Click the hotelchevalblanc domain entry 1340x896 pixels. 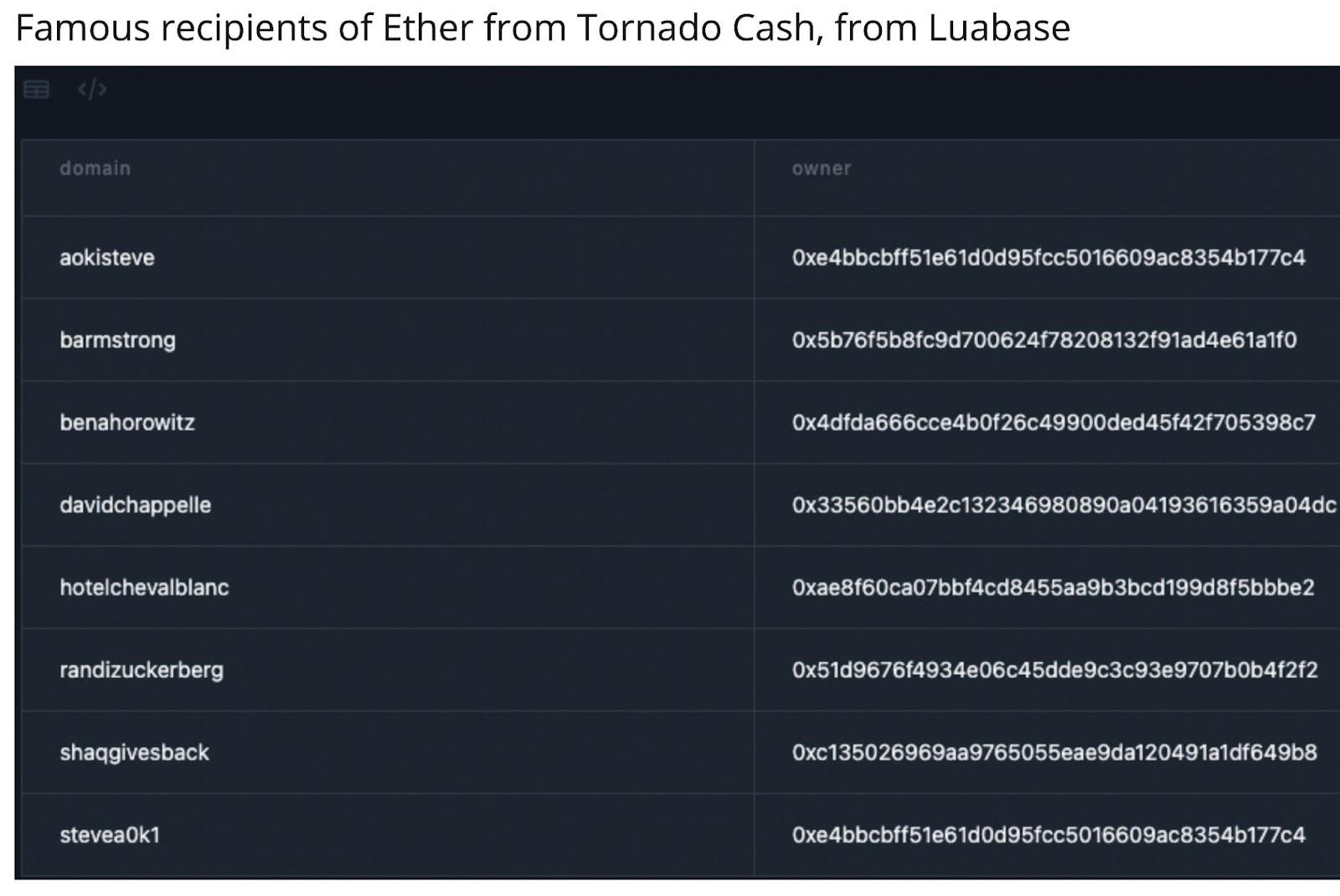coord(144,587)
